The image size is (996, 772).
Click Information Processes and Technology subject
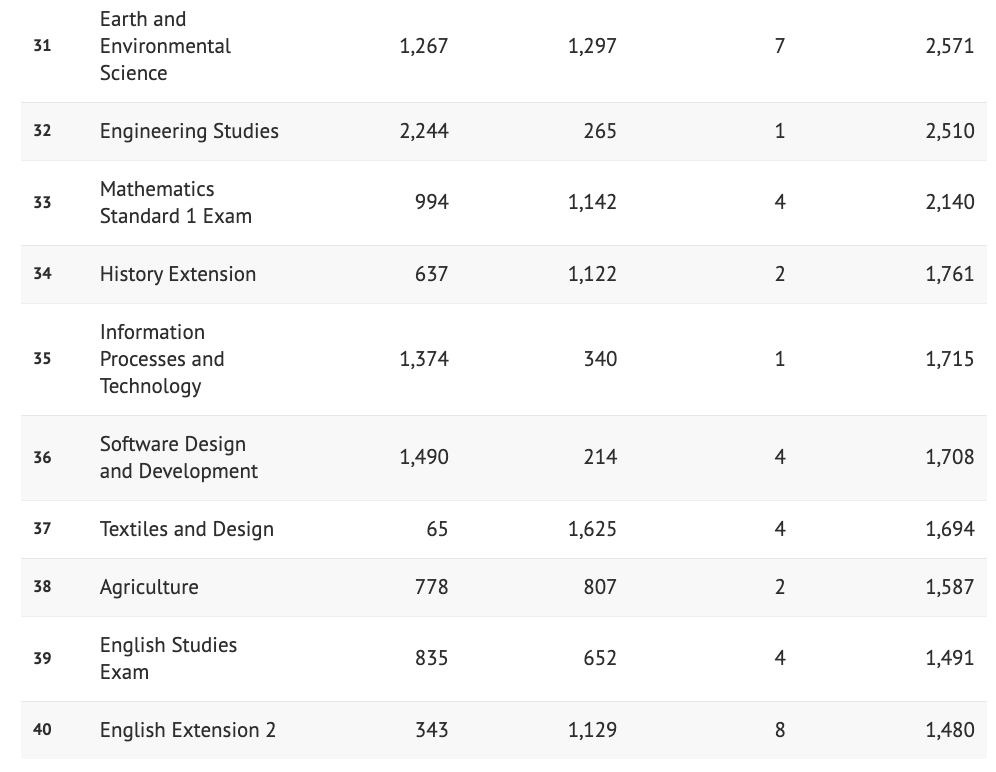162,359
